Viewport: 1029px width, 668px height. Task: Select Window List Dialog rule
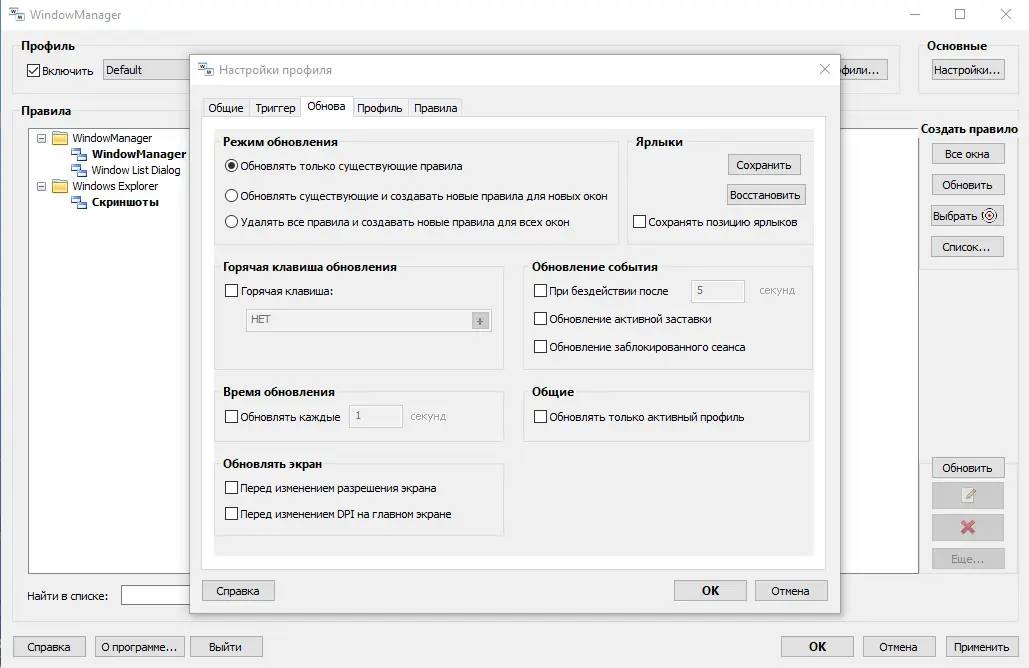(136, 170)
